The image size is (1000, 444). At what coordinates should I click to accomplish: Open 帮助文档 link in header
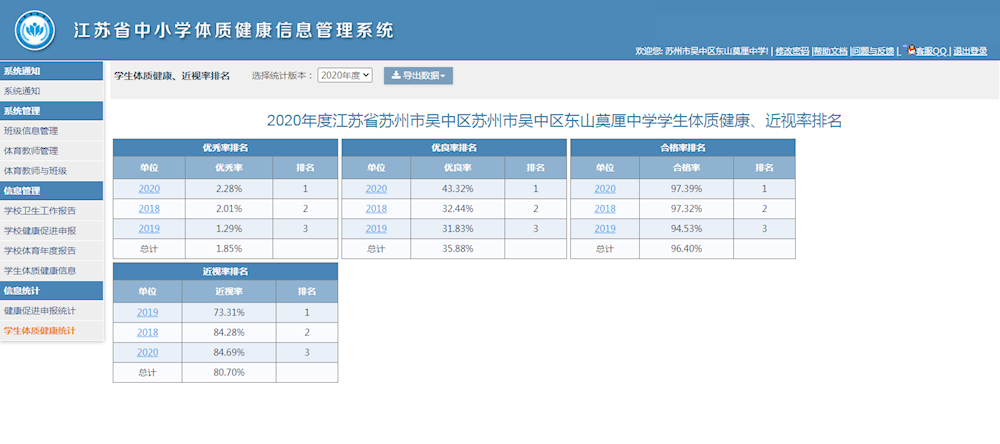(x=830, y=51)
